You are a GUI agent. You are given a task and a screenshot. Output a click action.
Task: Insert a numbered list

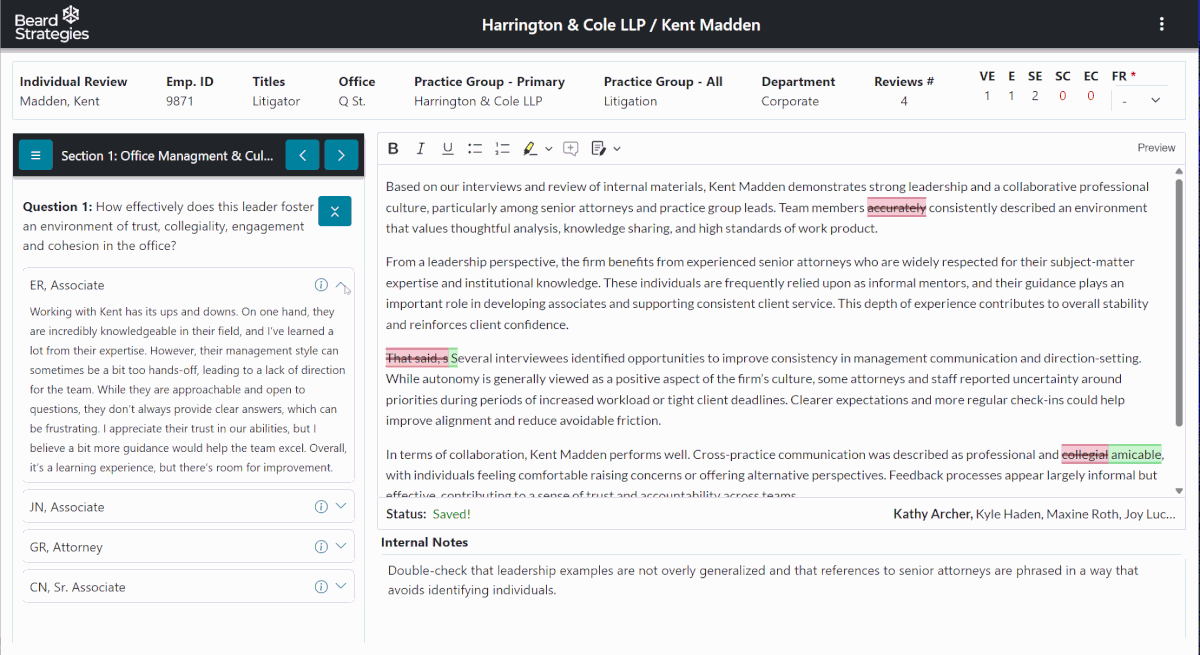(502, 148)
